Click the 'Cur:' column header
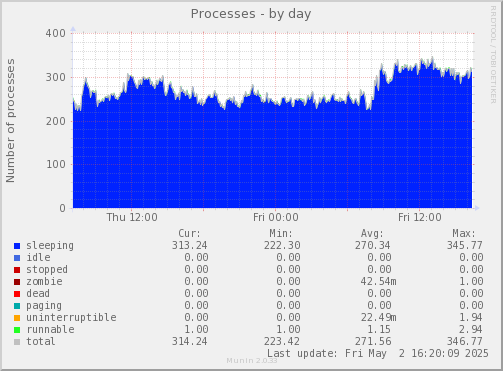 click(x=189, y=233)
